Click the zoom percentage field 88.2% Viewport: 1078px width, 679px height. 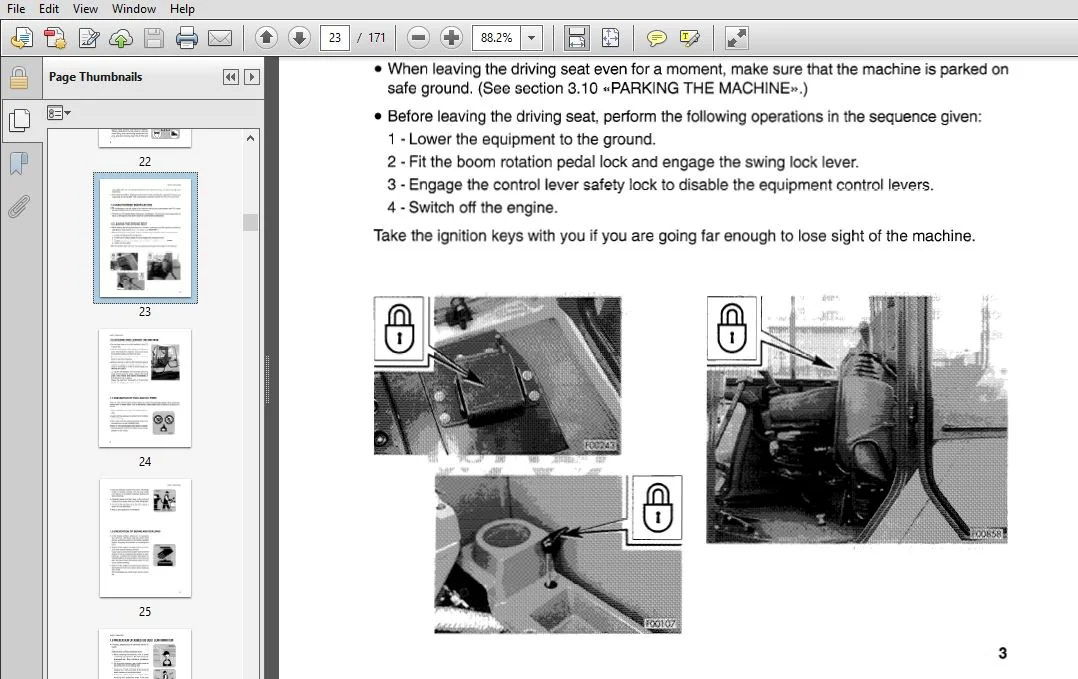[496, 38]
